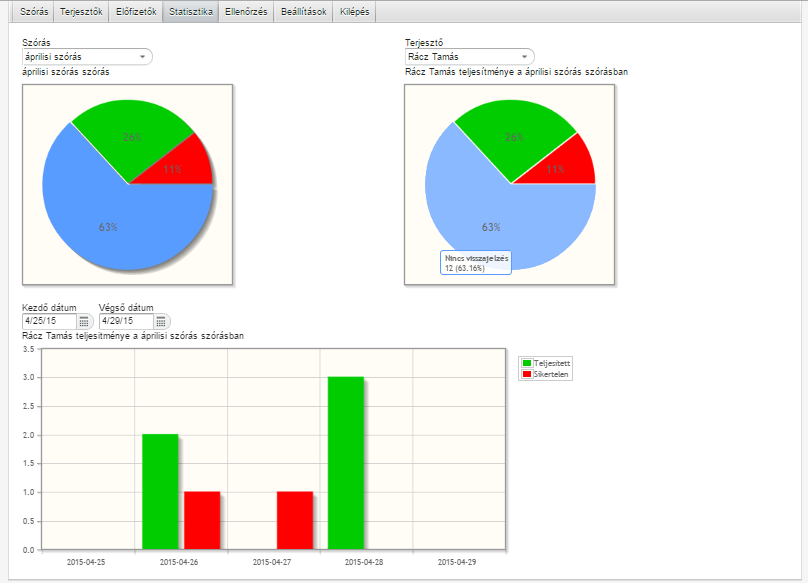
Task: Click the Kezdő dátum field showing 4/25/15
Action: [49, 321]
